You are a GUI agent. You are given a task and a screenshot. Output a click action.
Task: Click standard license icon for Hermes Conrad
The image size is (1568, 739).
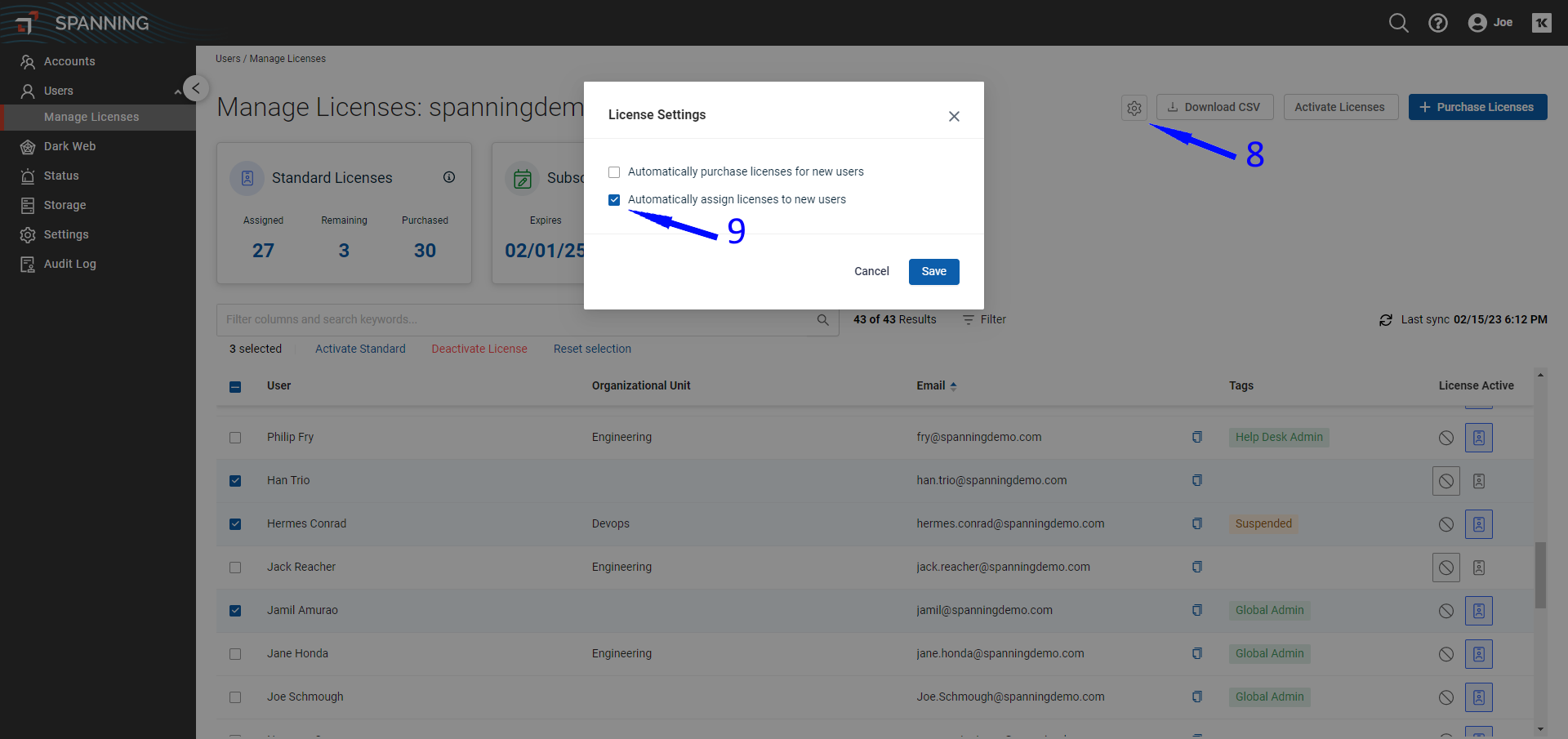[x=1479, y=524]
